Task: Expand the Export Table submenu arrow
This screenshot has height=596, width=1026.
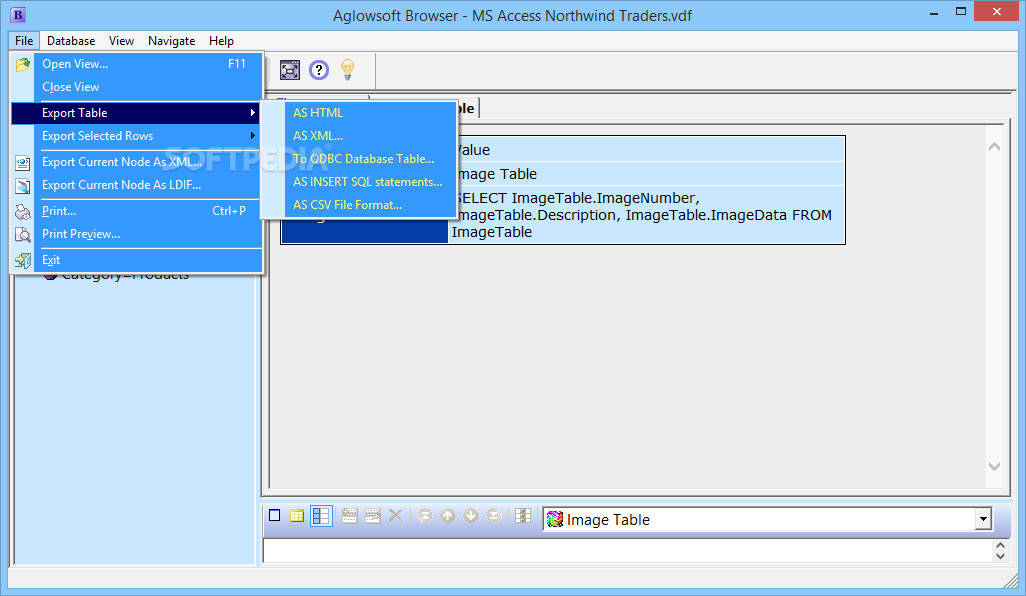Action: click(x=253, y=113)
